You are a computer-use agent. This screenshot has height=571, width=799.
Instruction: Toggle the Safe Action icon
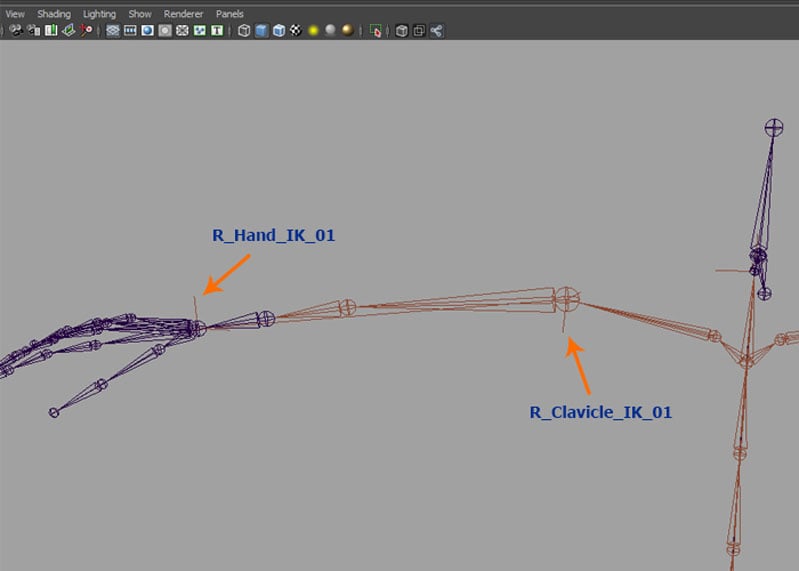(x=199, y=31)
